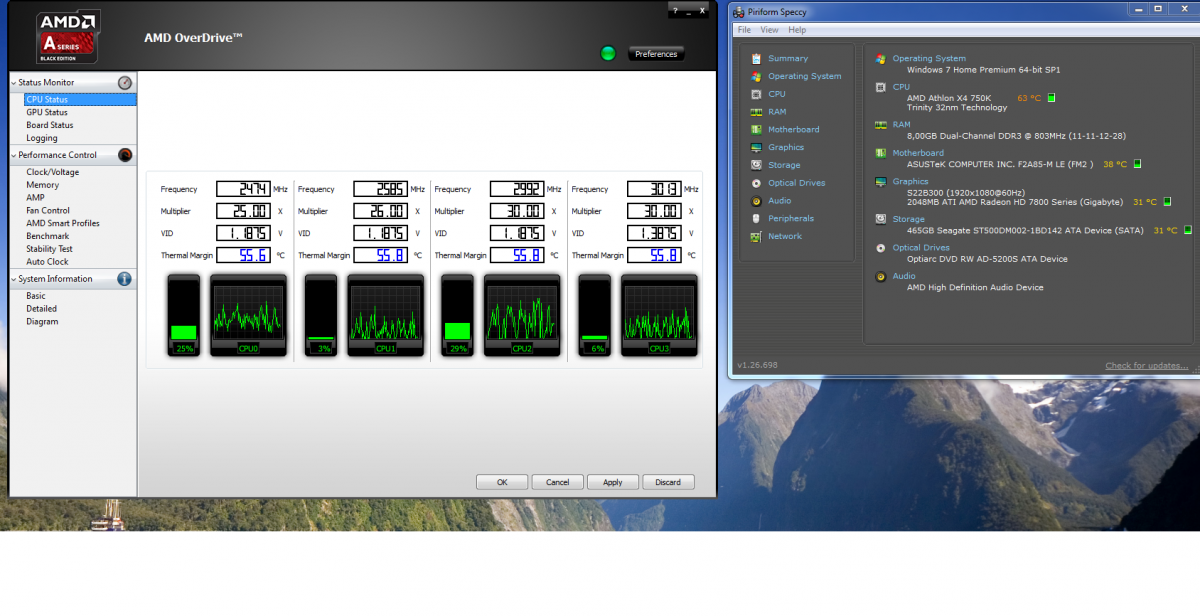This screenshot has height=616, width=1200.
Task: Collapse the System Information section
Action: click(x=14, y=279)
